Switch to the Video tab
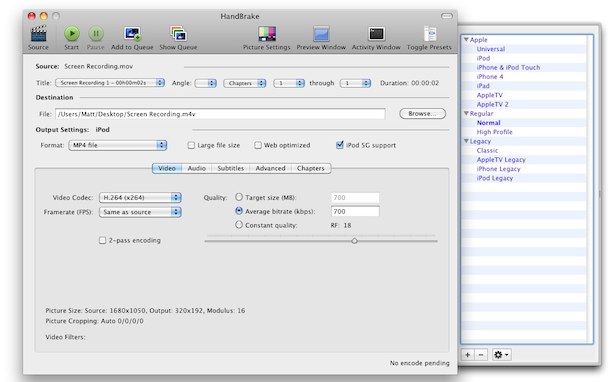Image resolution: width=610 pixels, height=382 pixels. click(x=167, y=168)
